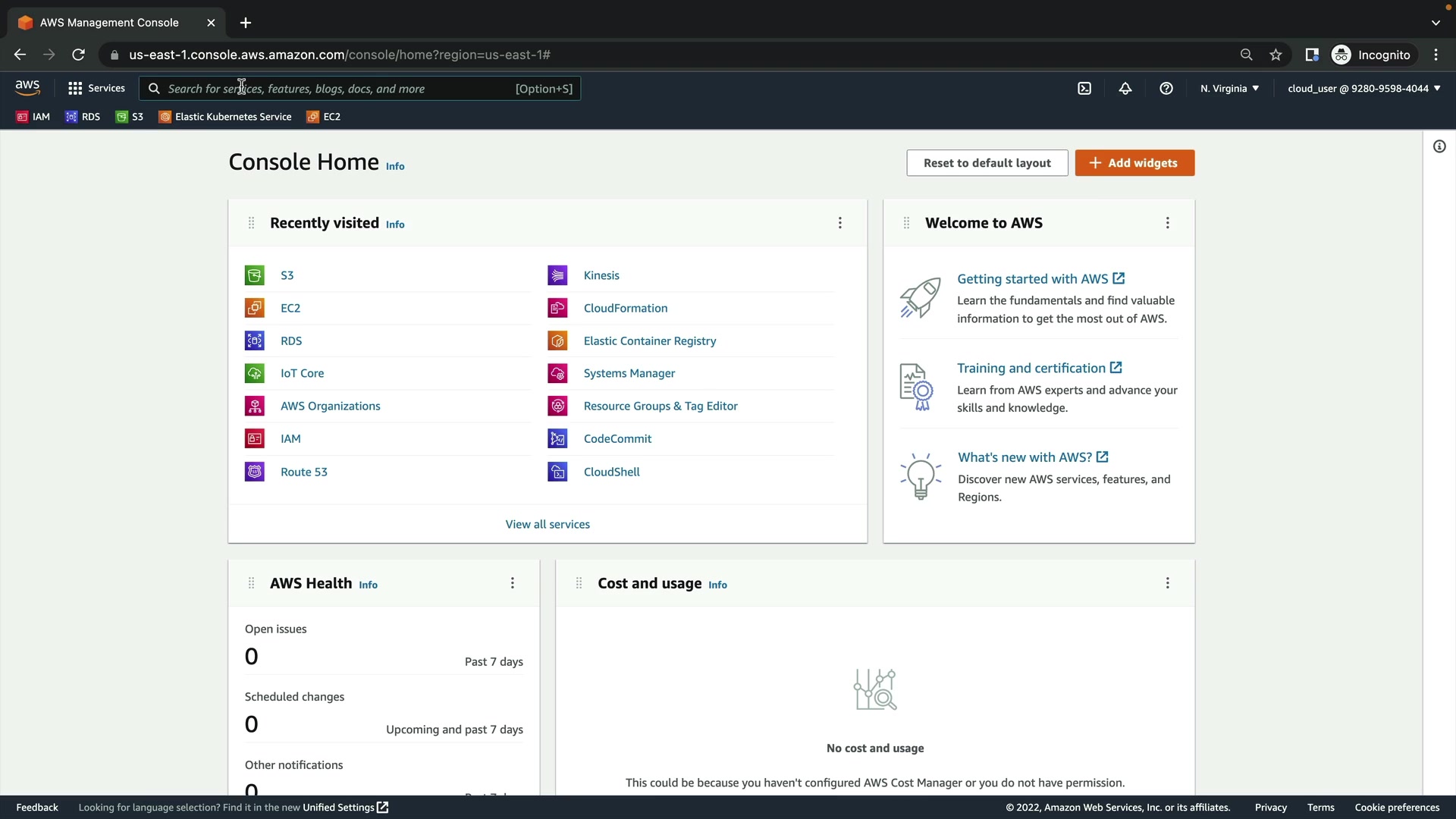The height and width of the screenshot is (819, 1456).
Task: Click the Elastic Kubernetes Service favorites bookmark
Action: coord(225,117)
